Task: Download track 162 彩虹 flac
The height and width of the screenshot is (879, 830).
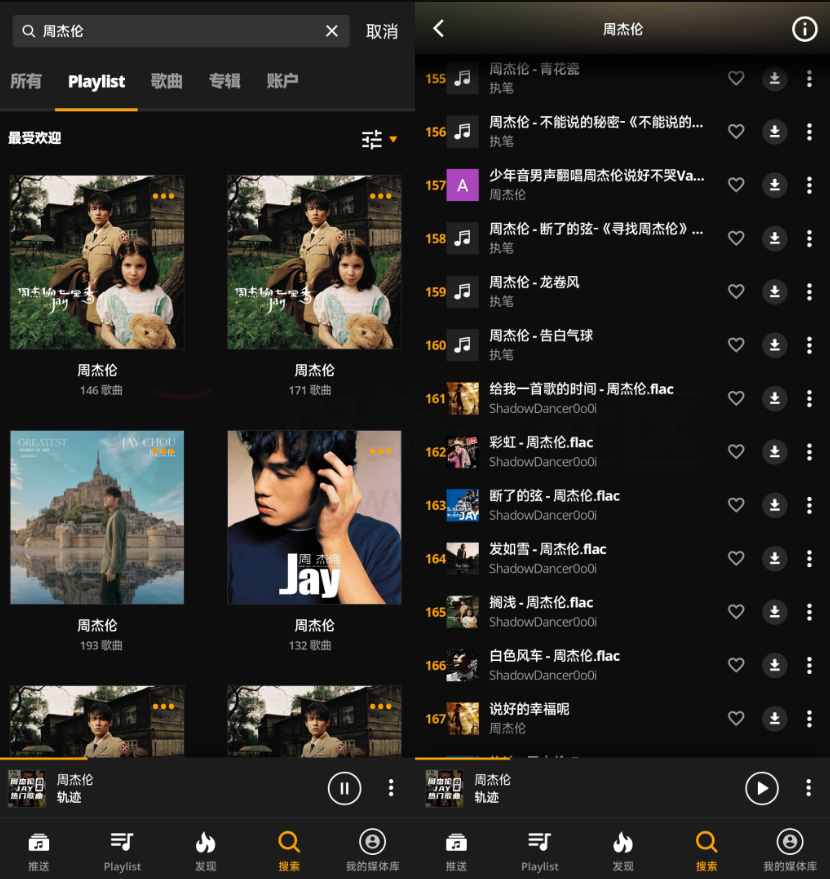Action: [x=775, y=451]
